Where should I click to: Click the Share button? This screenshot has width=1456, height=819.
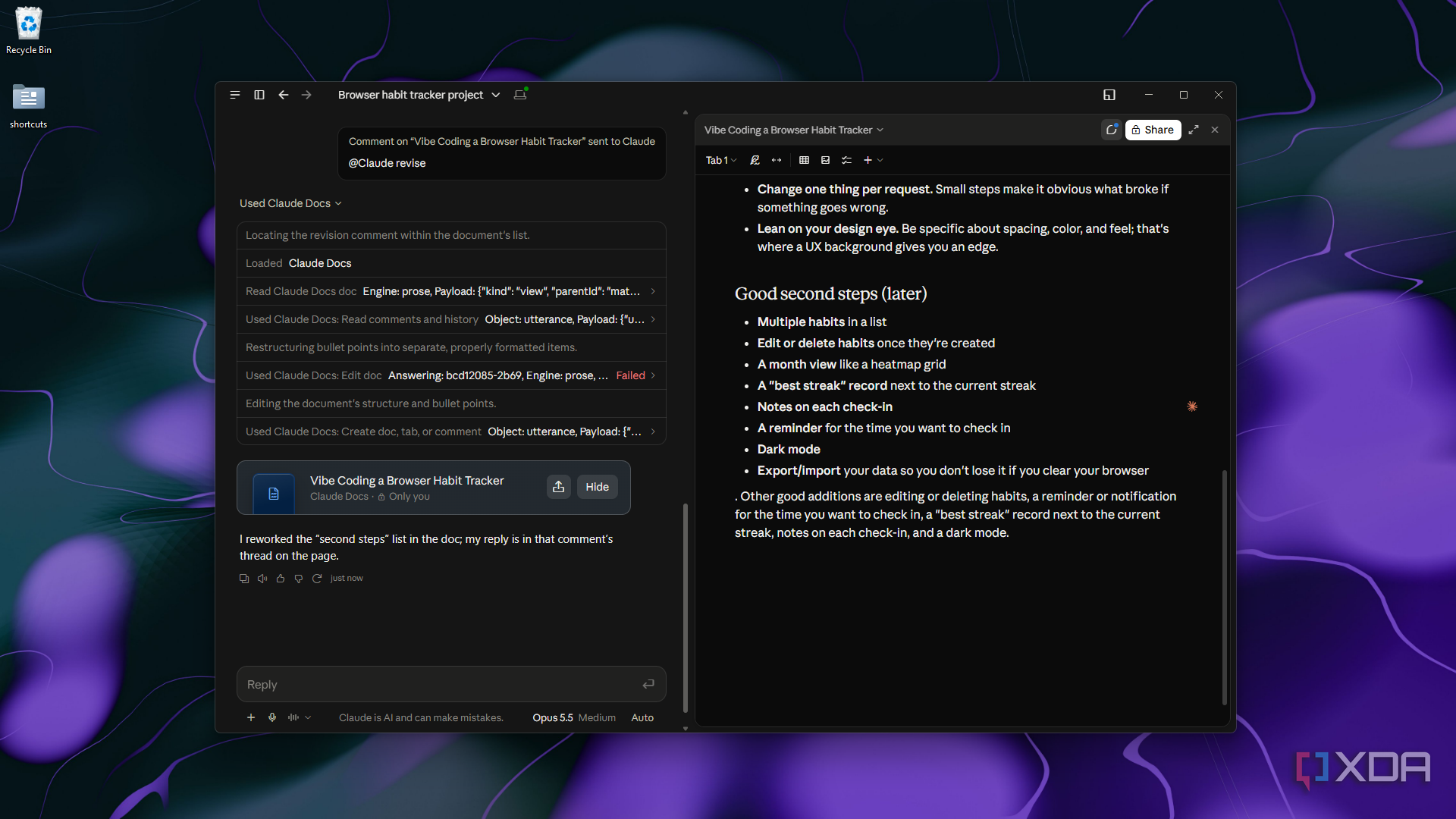1153,130
